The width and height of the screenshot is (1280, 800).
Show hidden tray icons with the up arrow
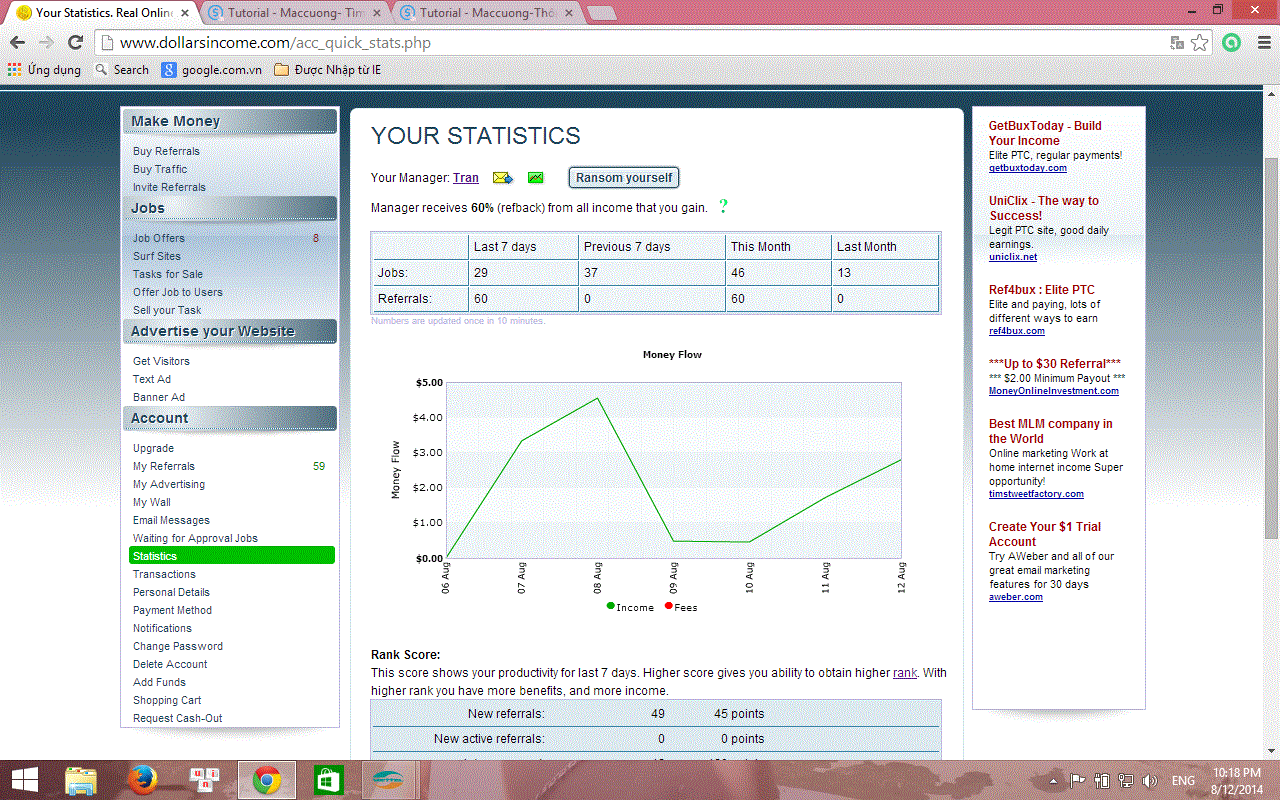click(x=1053, y=781)
